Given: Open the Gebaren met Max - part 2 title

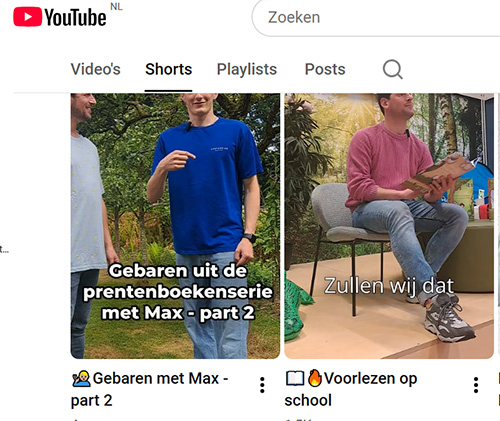Looking at the screenshot, I should 150,389.
